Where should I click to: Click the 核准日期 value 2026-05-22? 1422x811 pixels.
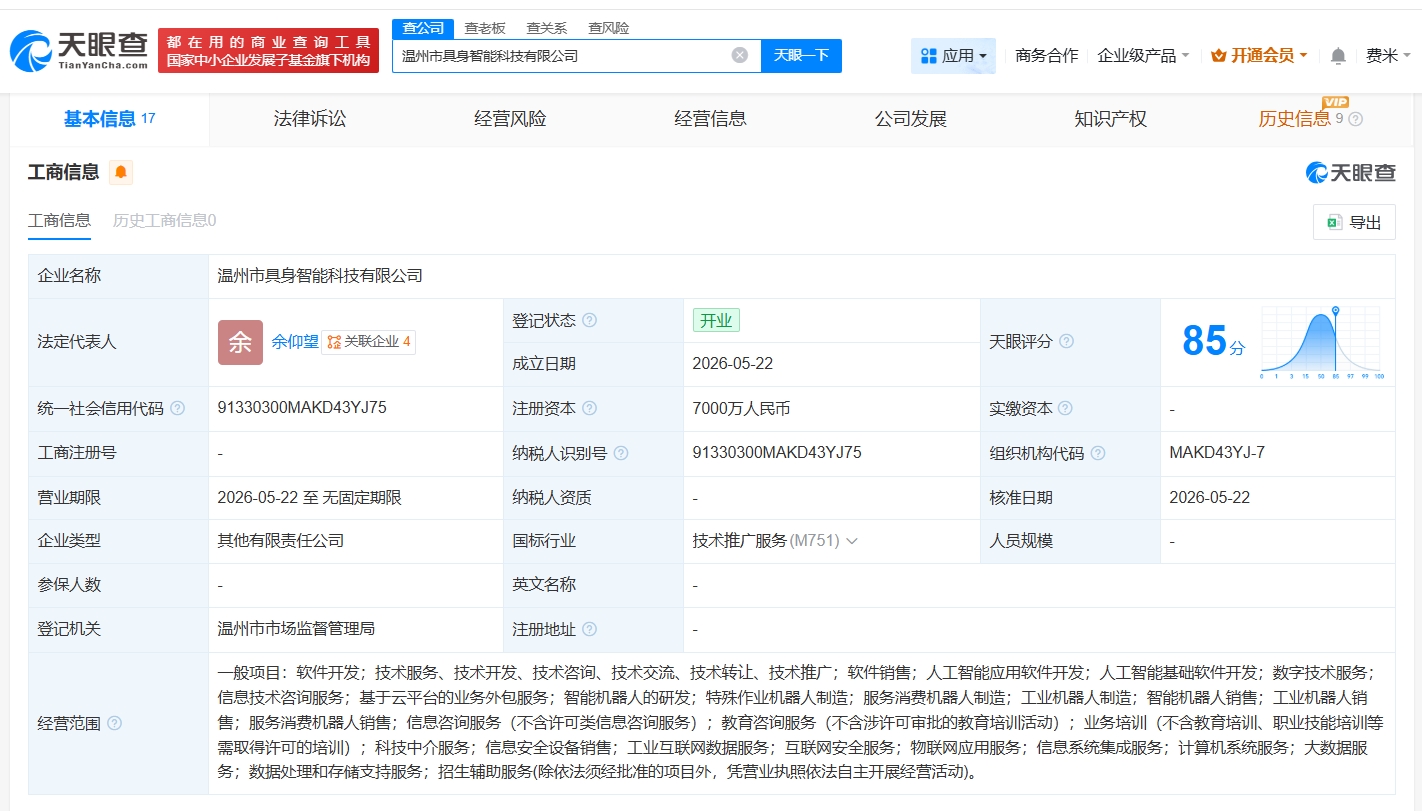point(1210,497)
